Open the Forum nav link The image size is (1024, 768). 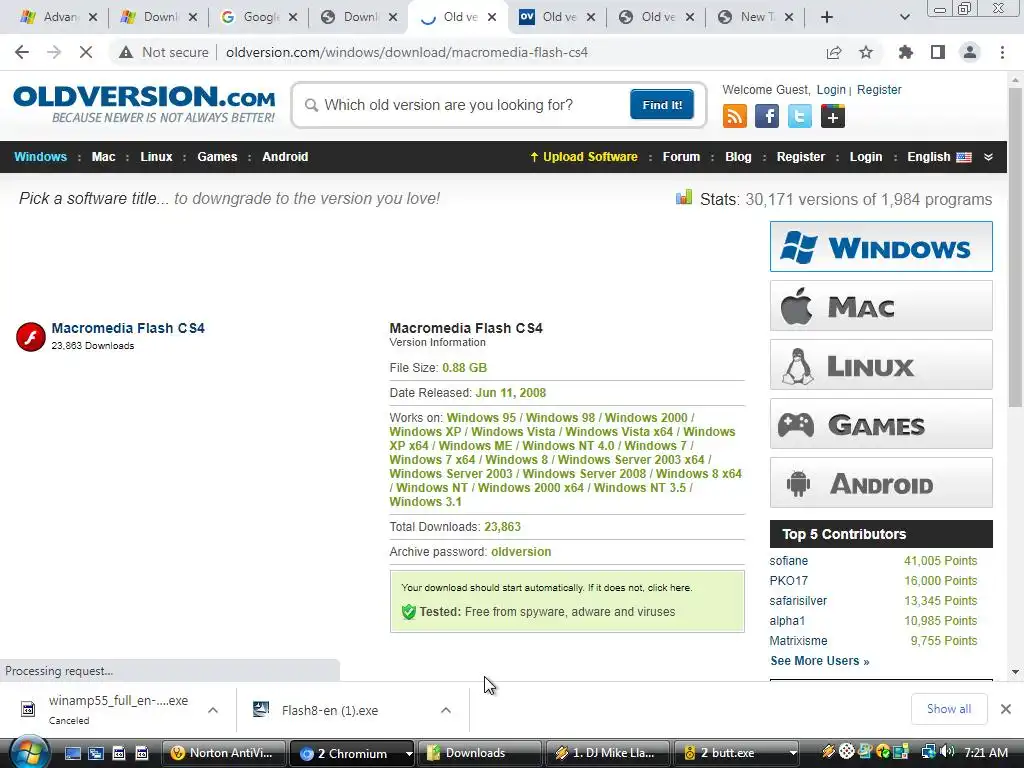[681, 157]
